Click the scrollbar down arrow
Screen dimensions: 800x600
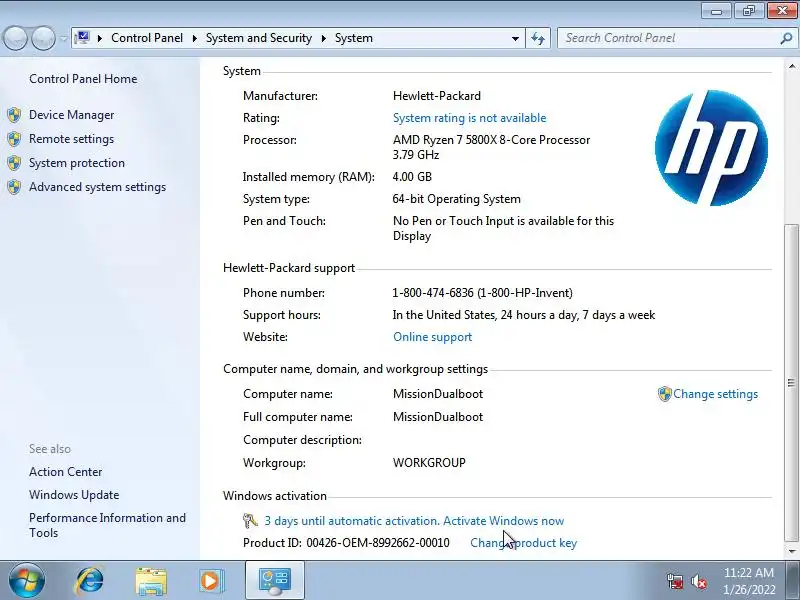791,551
